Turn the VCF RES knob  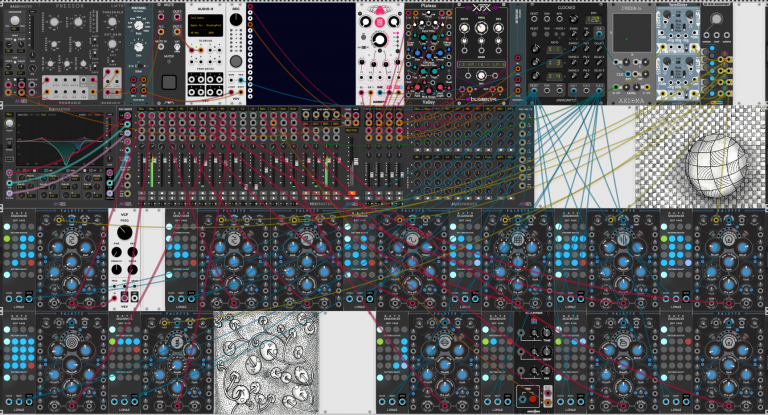point(132,252)
